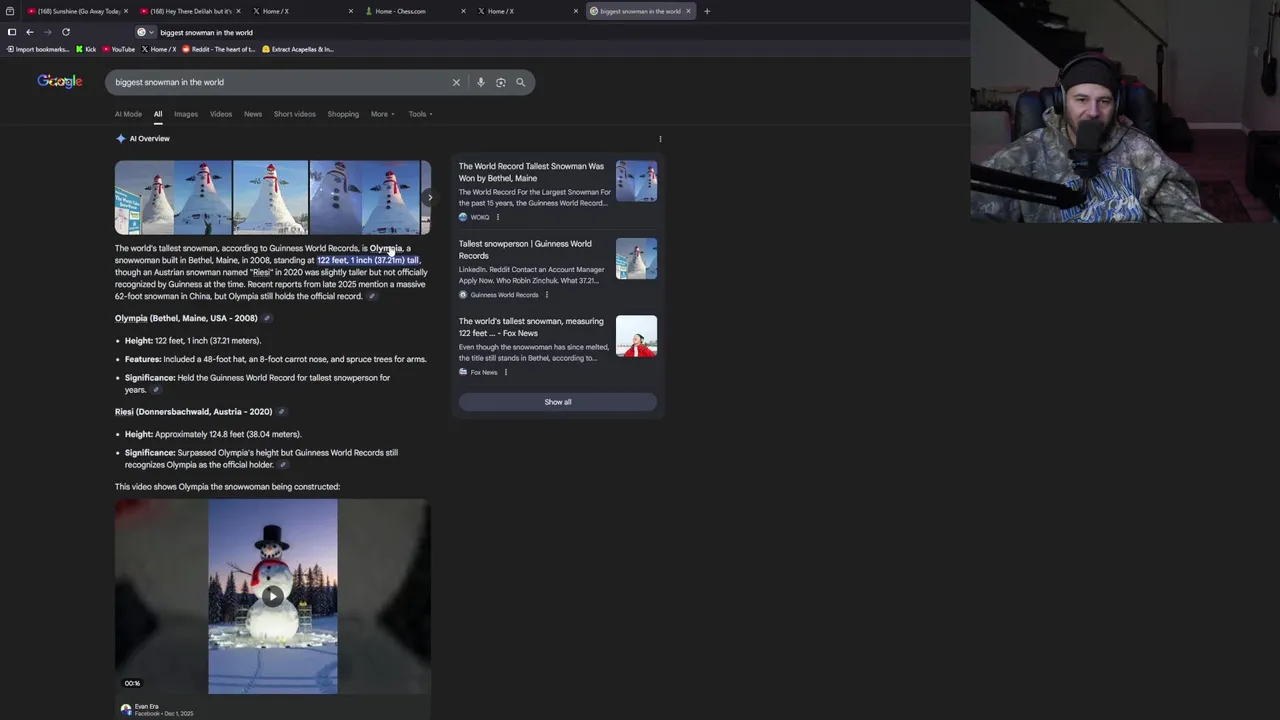Open the tab search button
The image size is (1280, 720).
point(10,11)
